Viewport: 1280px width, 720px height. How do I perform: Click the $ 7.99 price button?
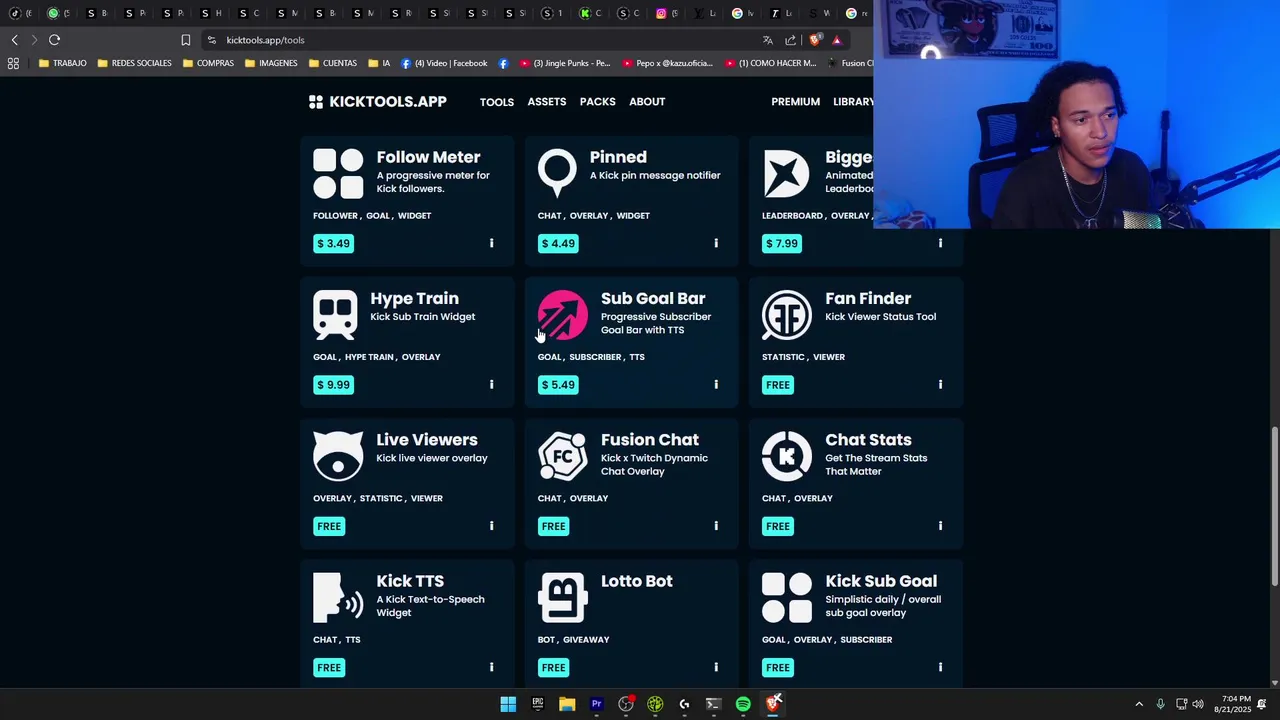(782, 243)
